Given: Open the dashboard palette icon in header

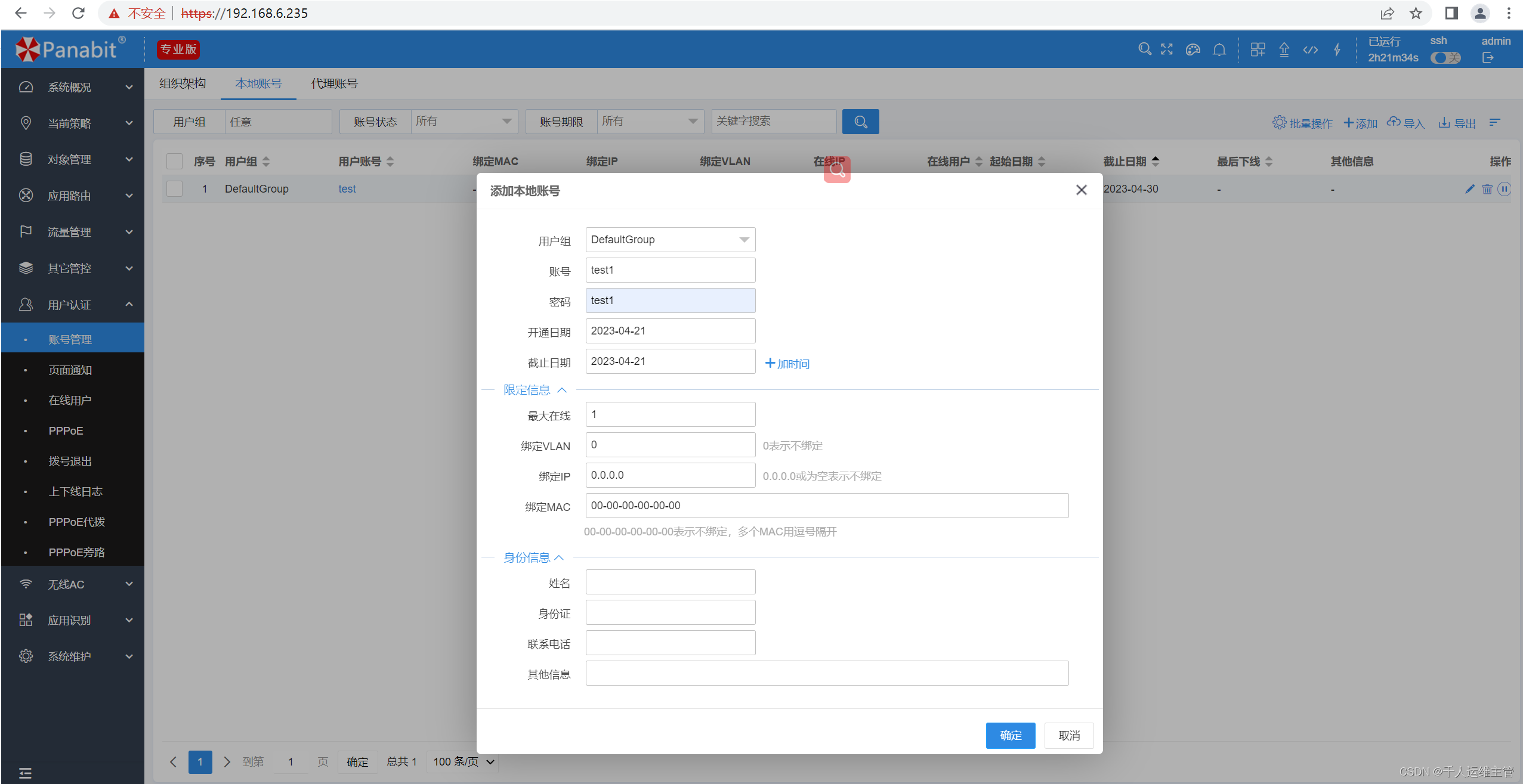Looking at the screenshot, I should pyautogui.click(x=1193, y=49).
